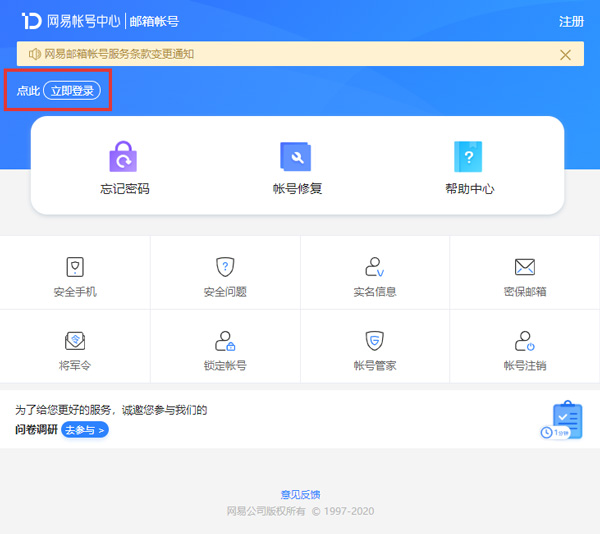Click the speaker icon in notification bar
Screen dimensions: 600x534
click(35, 54)
